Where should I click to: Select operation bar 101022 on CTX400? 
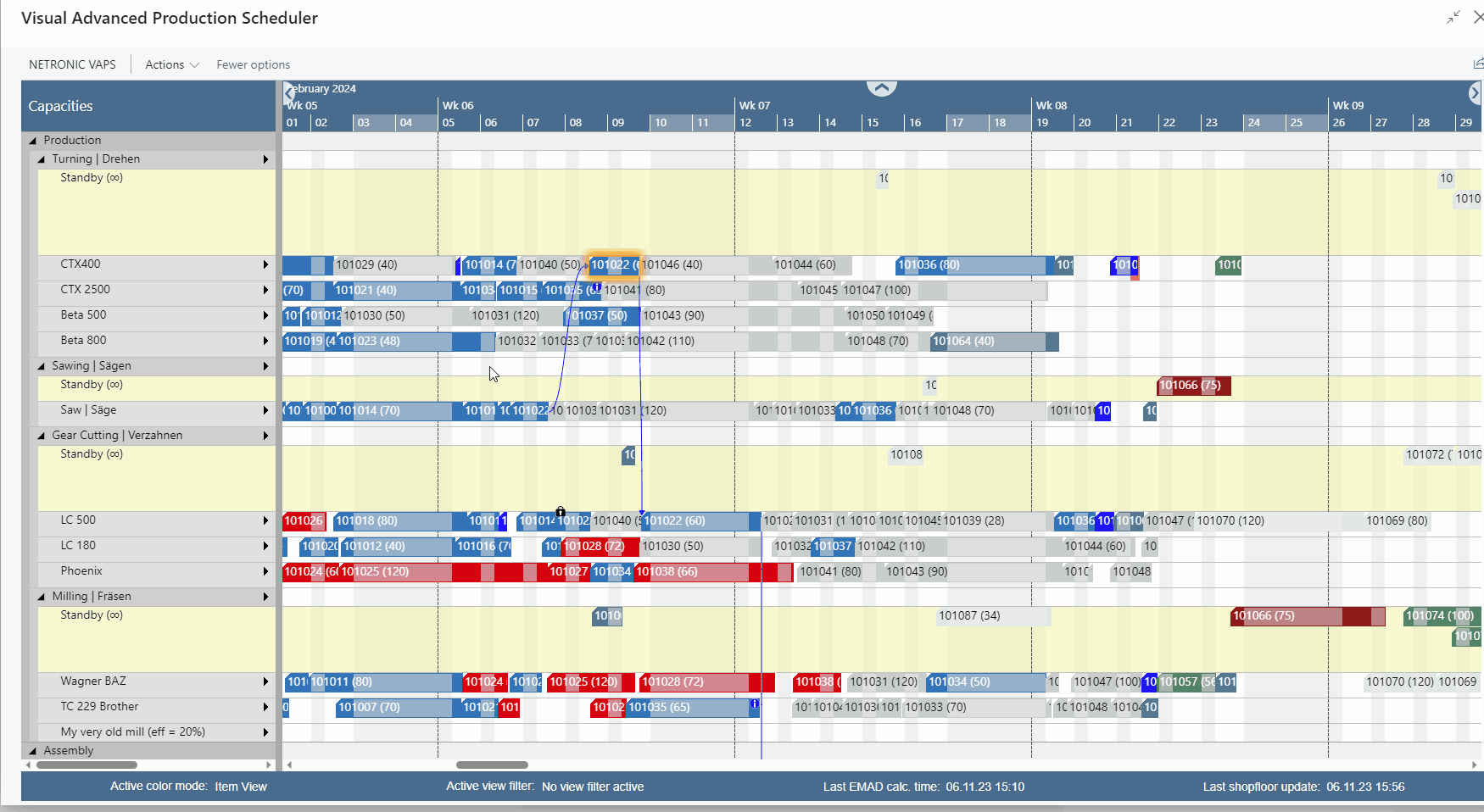point(613,264)
